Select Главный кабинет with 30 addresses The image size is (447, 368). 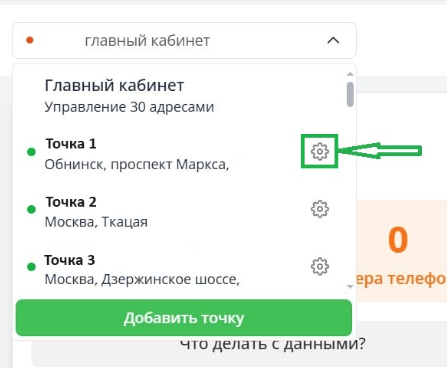[x=180, y=96]
